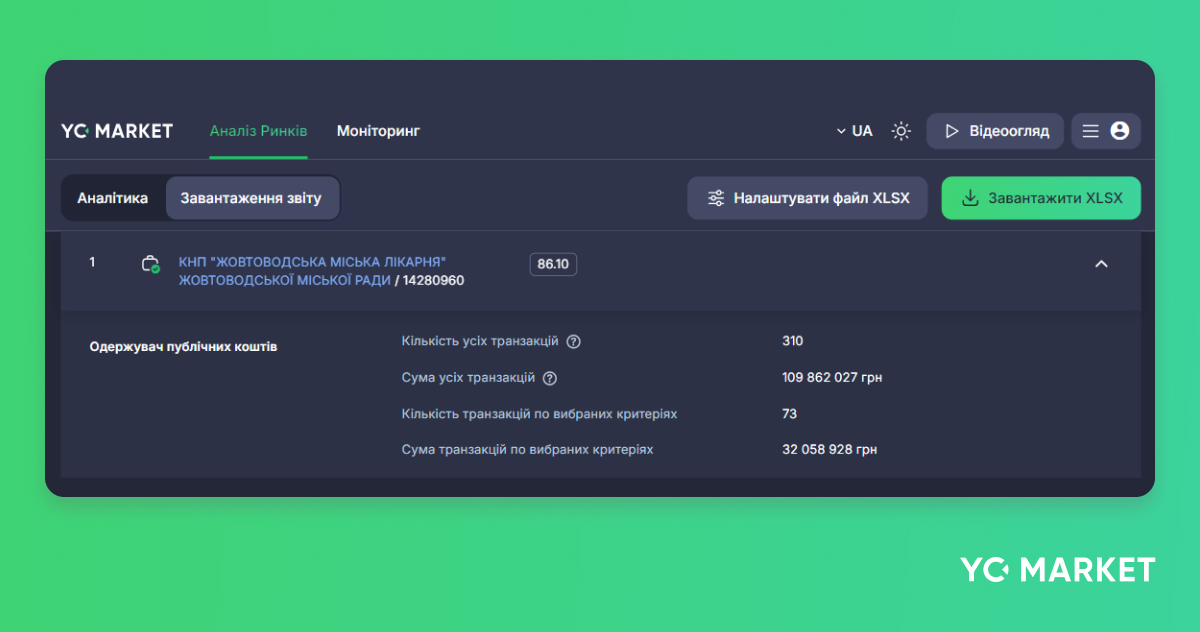Click Налаштувати файл XLSX button

click(807, 198)
